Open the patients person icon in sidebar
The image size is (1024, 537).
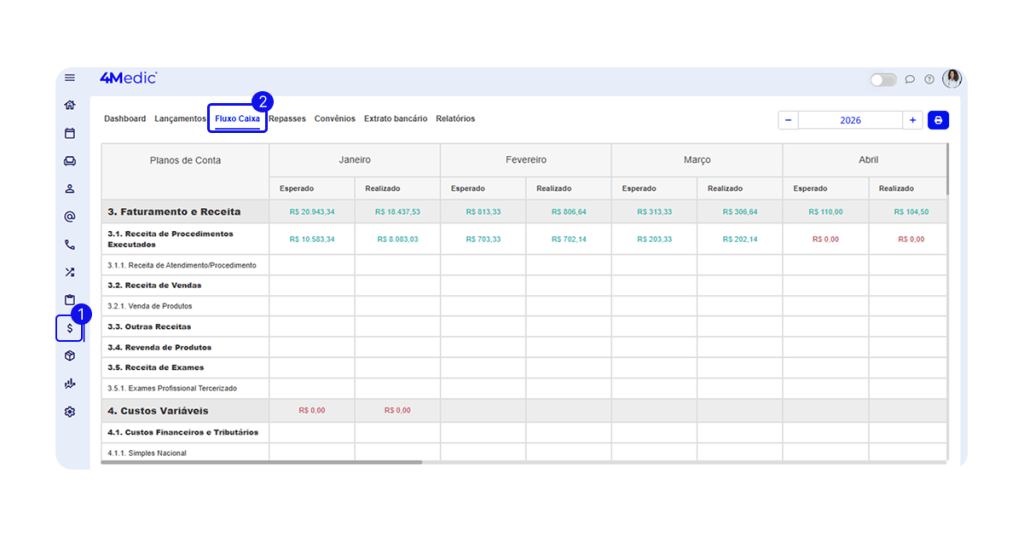coord(69,188)
